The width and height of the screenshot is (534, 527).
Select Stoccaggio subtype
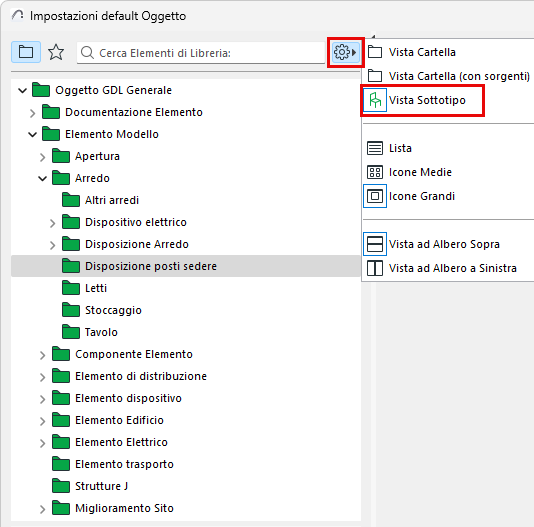113,310
